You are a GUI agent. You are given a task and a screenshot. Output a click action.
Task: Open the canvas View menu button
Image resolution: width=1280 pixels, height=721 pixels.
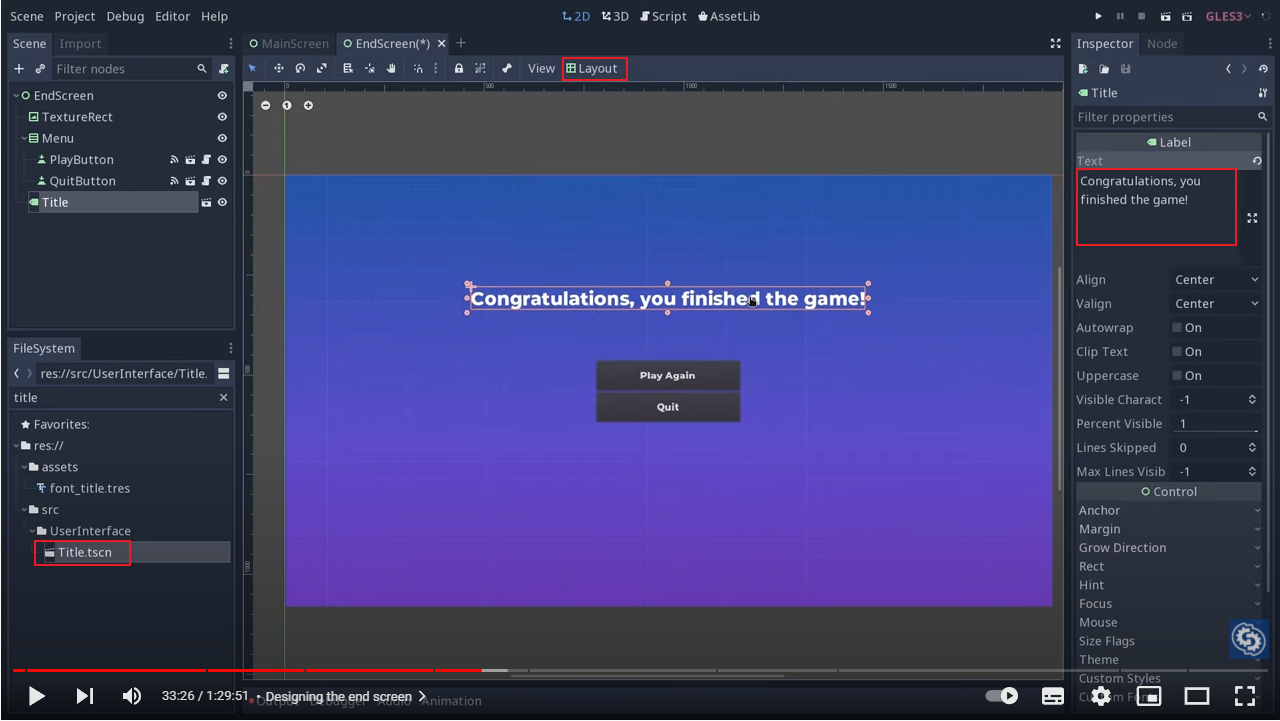(541, 69)
